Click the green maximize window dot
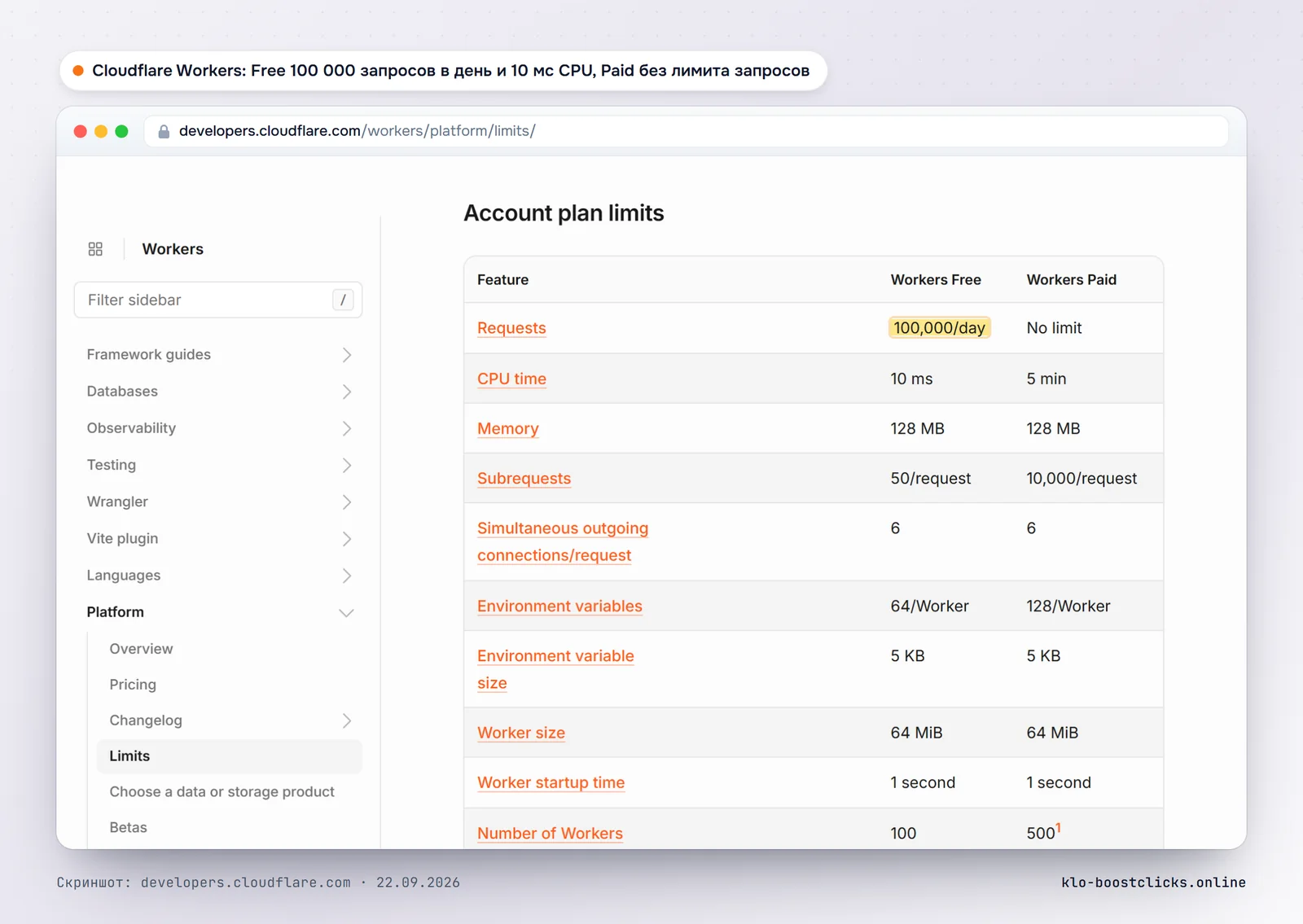Image resolution: width=1303 pixels, height=924 pixels. coord(121,131)
